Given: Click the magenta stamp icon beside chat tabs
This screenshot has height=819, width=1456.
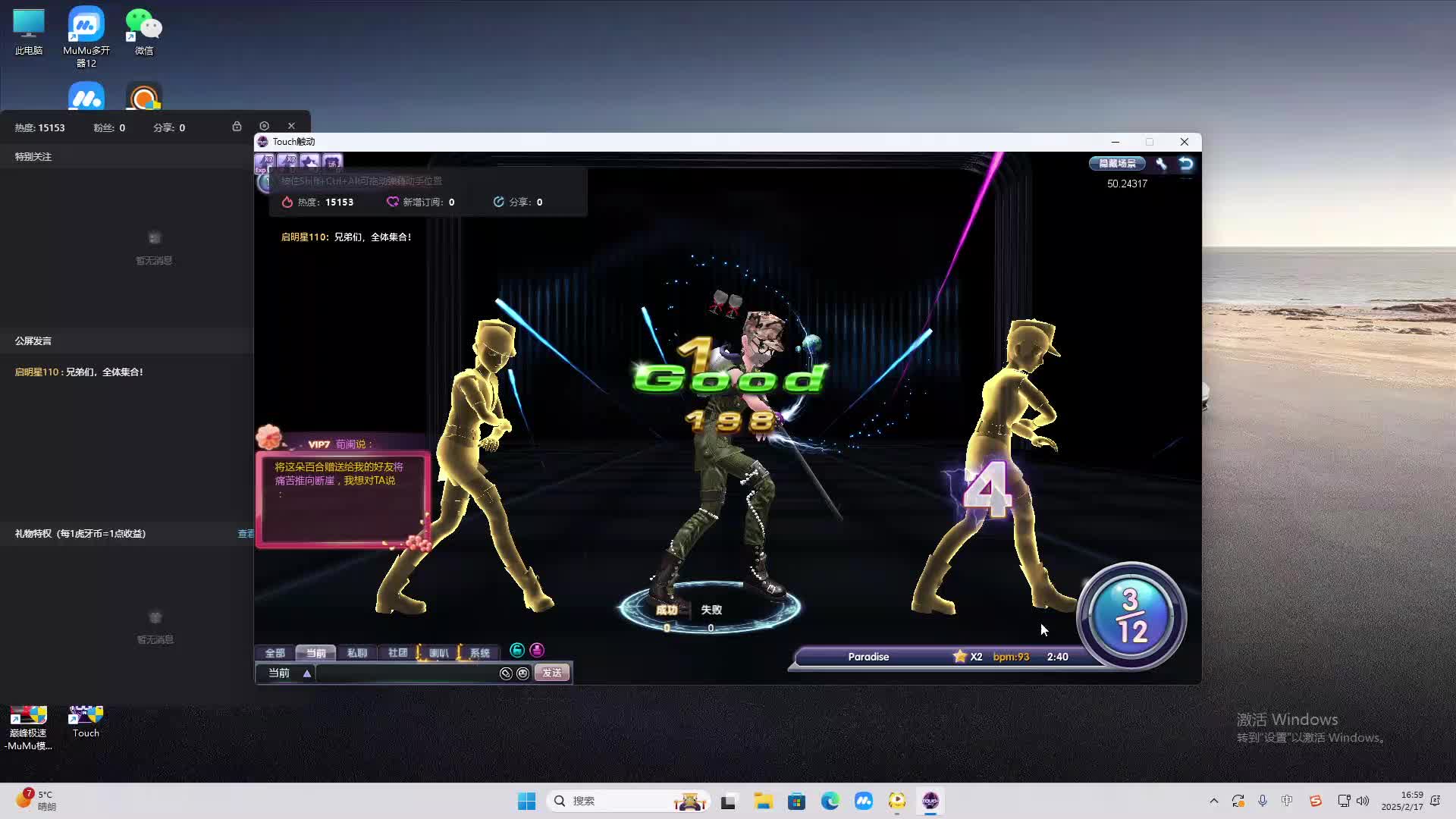Looking at the screenshot, I should [537, 650].
